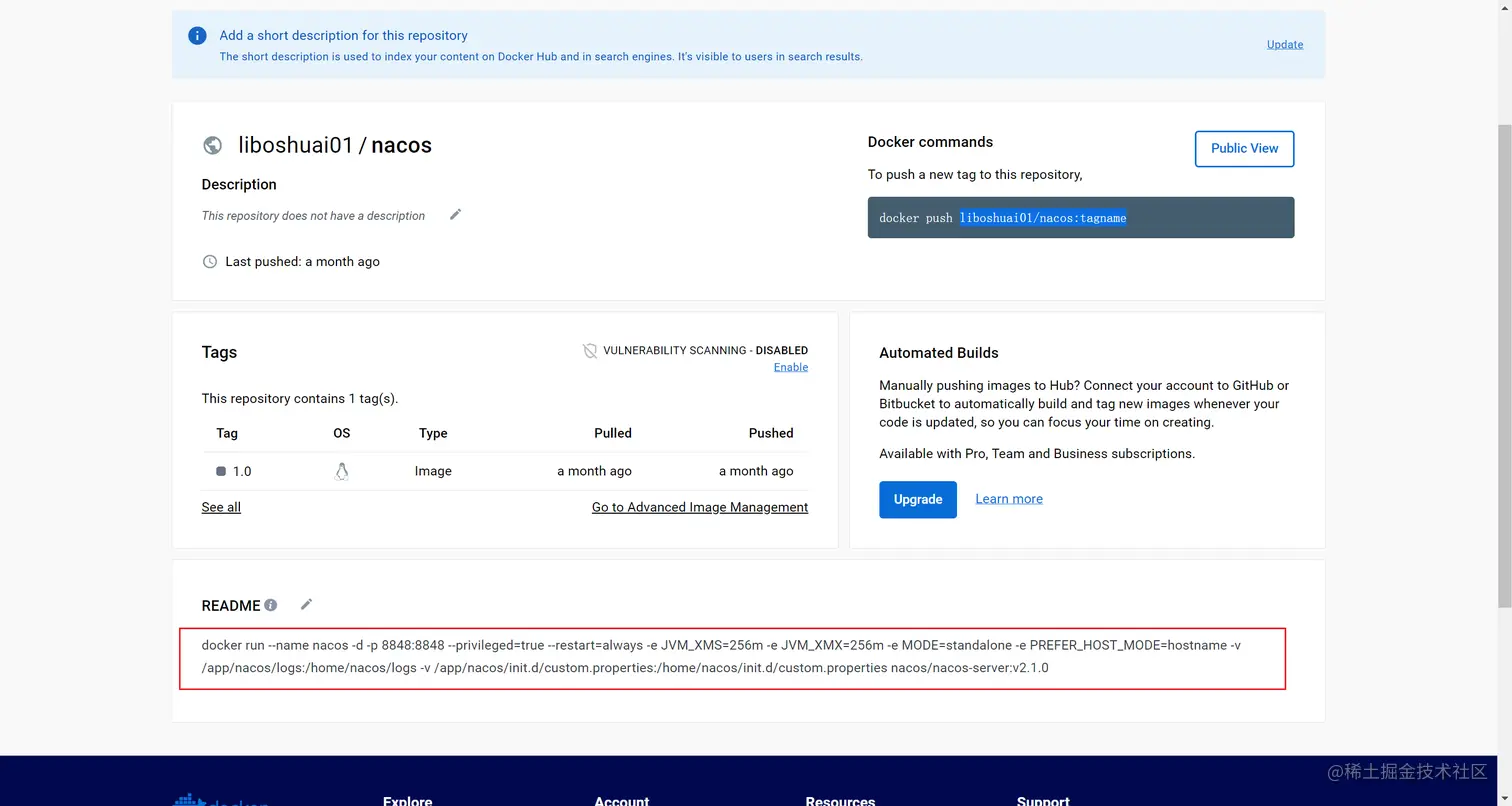Click the Upgrade button
This screenshot has height=806, width=1512.
tap(918, 499)
